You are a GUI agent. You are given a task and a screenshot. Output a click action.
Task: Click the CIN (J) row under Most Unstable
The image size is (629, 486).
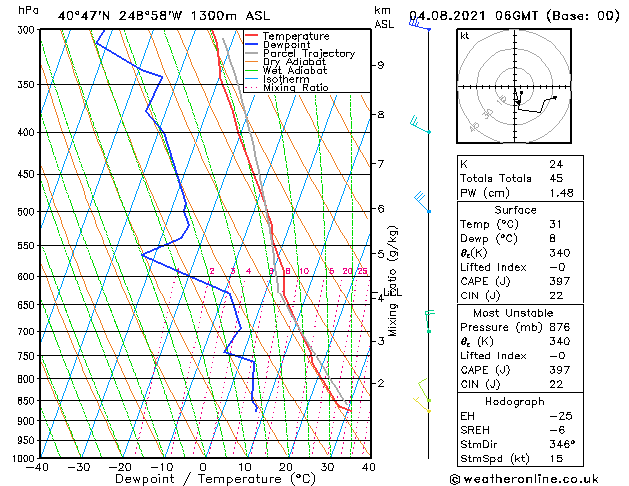click(x=520, y=384)
